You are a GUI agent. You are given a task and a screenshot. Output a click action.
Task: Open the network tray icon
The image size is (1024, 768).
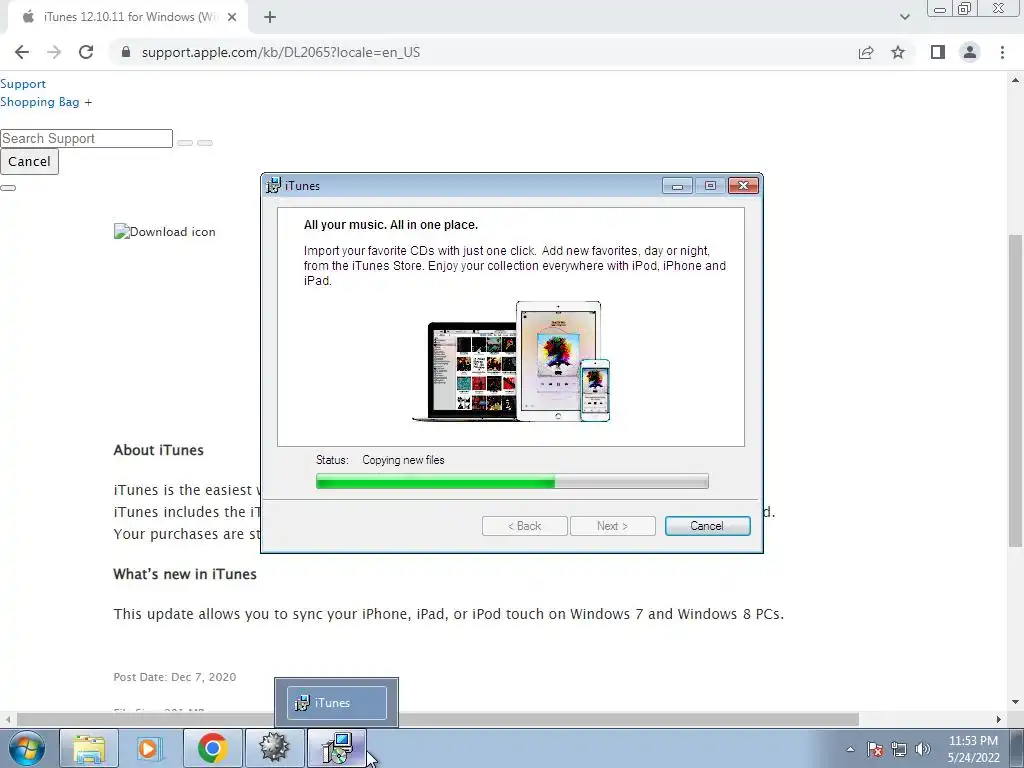tap(899, 749)
